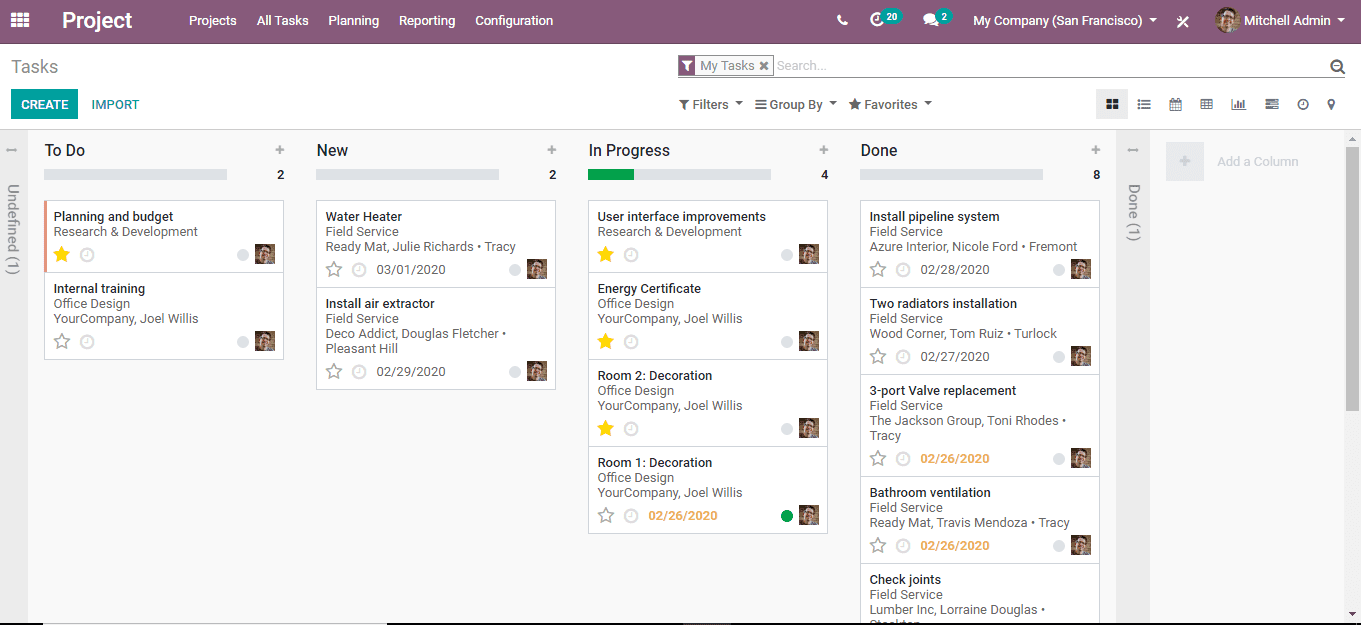Click the Project app title
The height and width of the screenshot is (625, 1361).
(97, 21)
